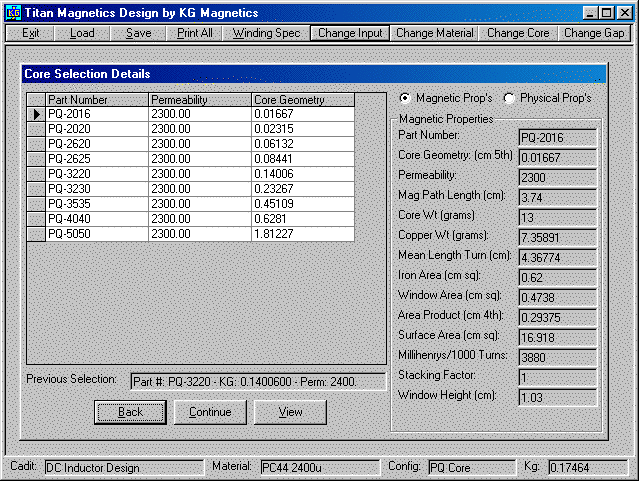Click core geometry value 0.08441
The height and width of the screenshot is (481, 639).
[303, 159]
